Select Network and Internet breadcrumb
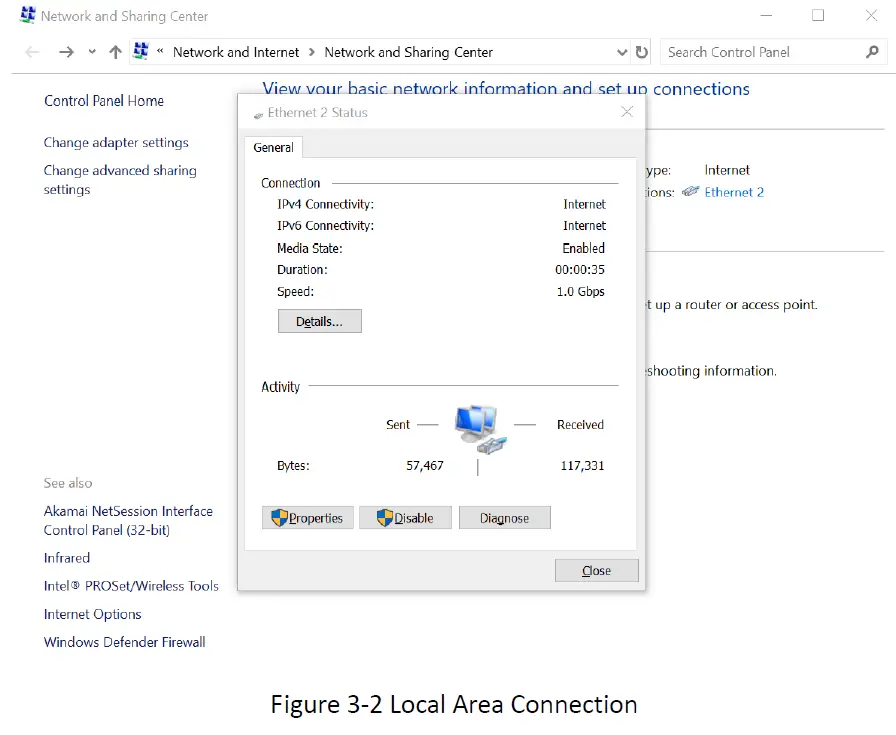 click(236, 52)
